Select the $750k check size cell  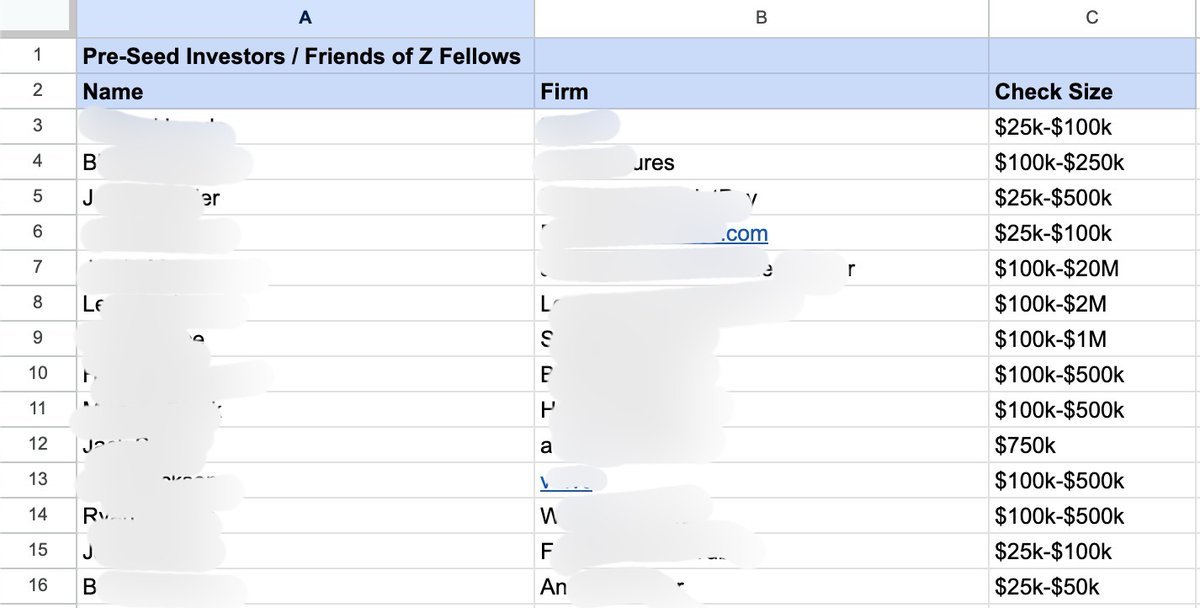coord(1094,446)
